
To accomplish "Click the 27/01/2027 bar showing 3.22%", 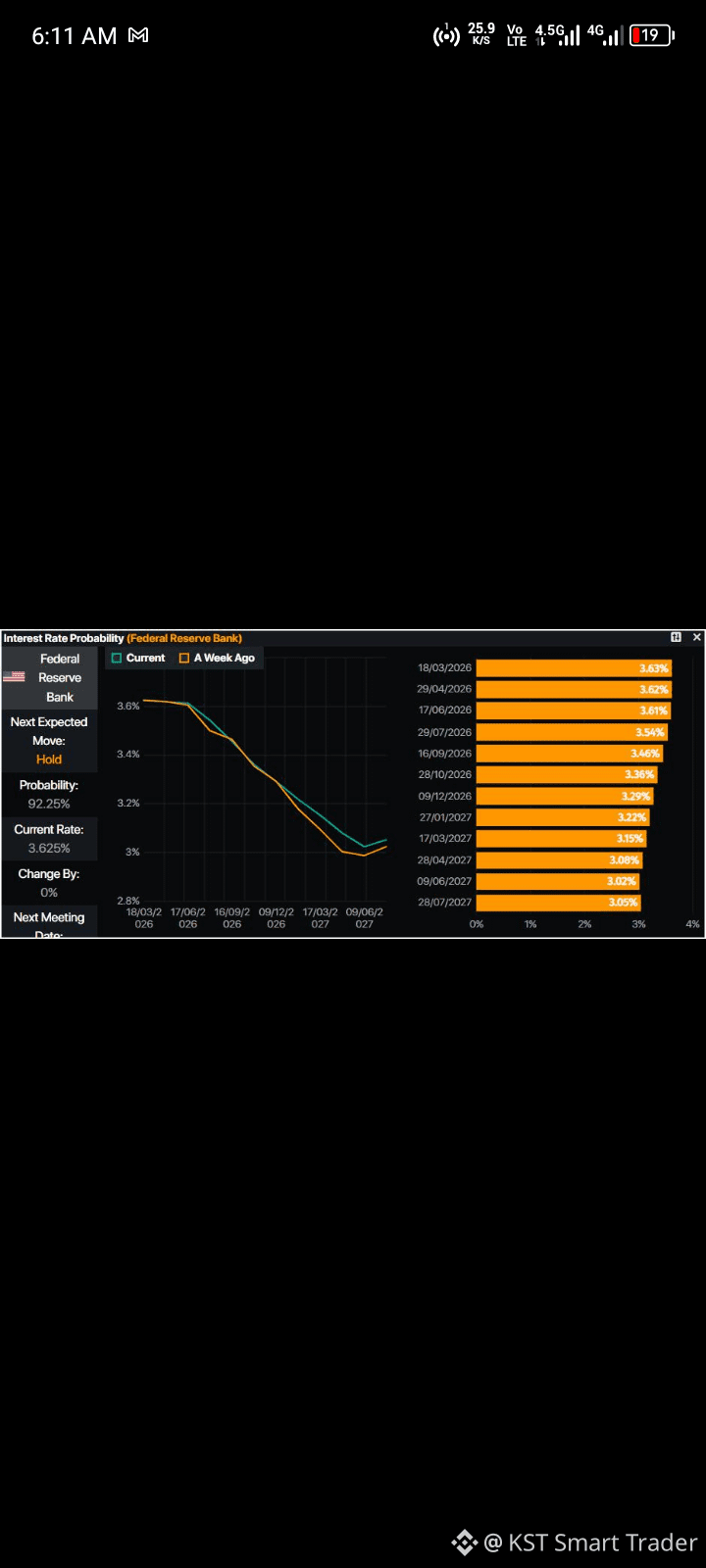I will pos(563,817).
